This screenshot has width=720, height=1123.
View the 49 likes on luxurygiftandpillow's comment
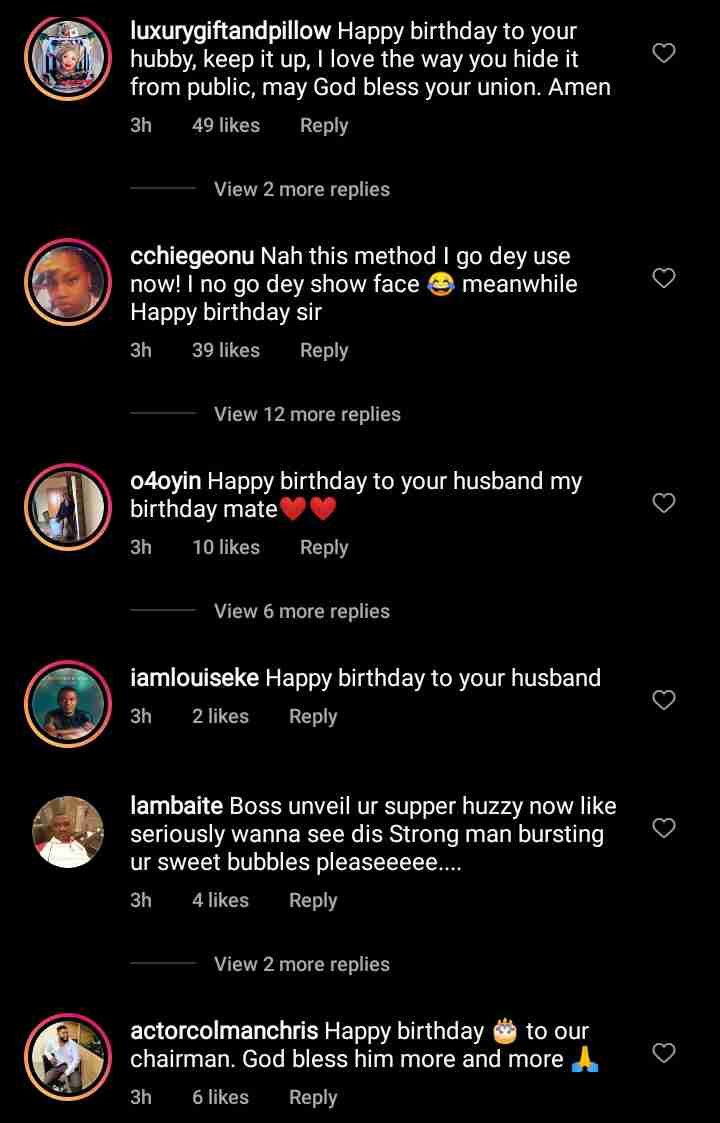(226, 125)
